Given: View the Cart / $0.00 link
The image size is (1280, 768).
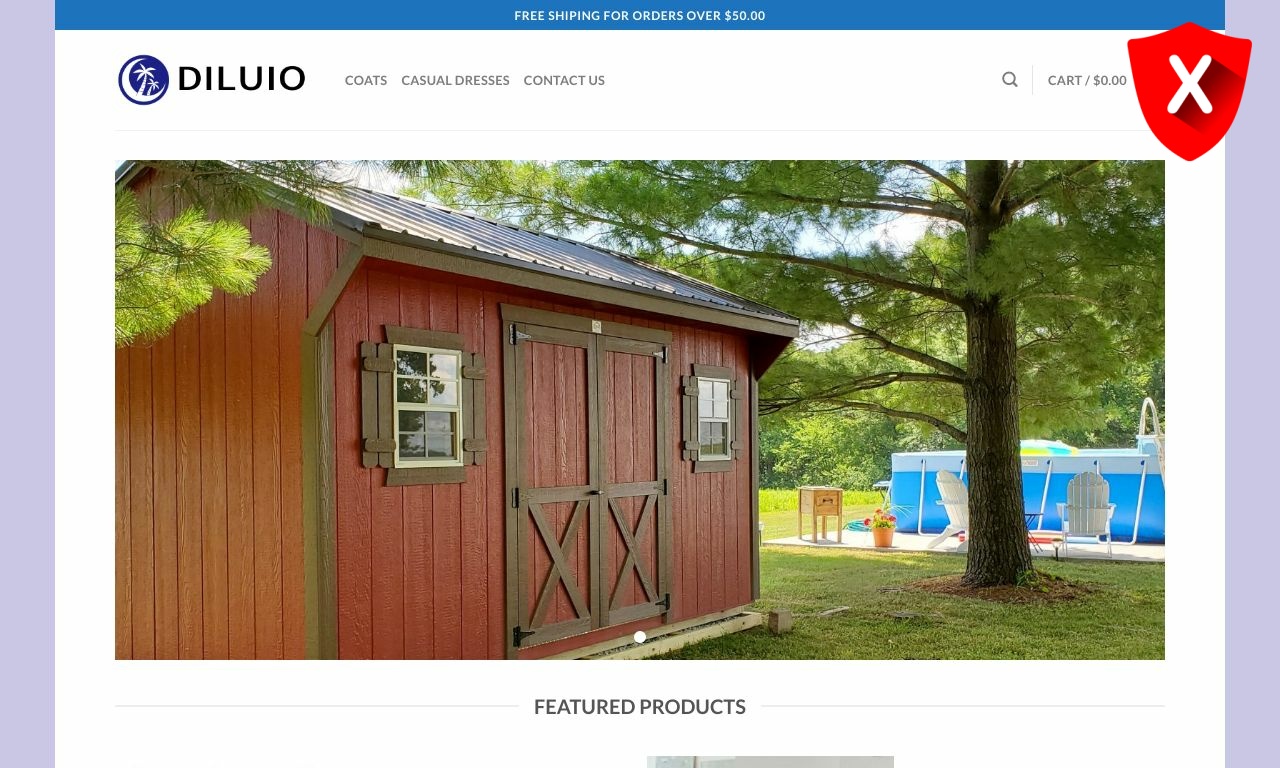Looking at the screenshot, I should tap(1087, 80).
